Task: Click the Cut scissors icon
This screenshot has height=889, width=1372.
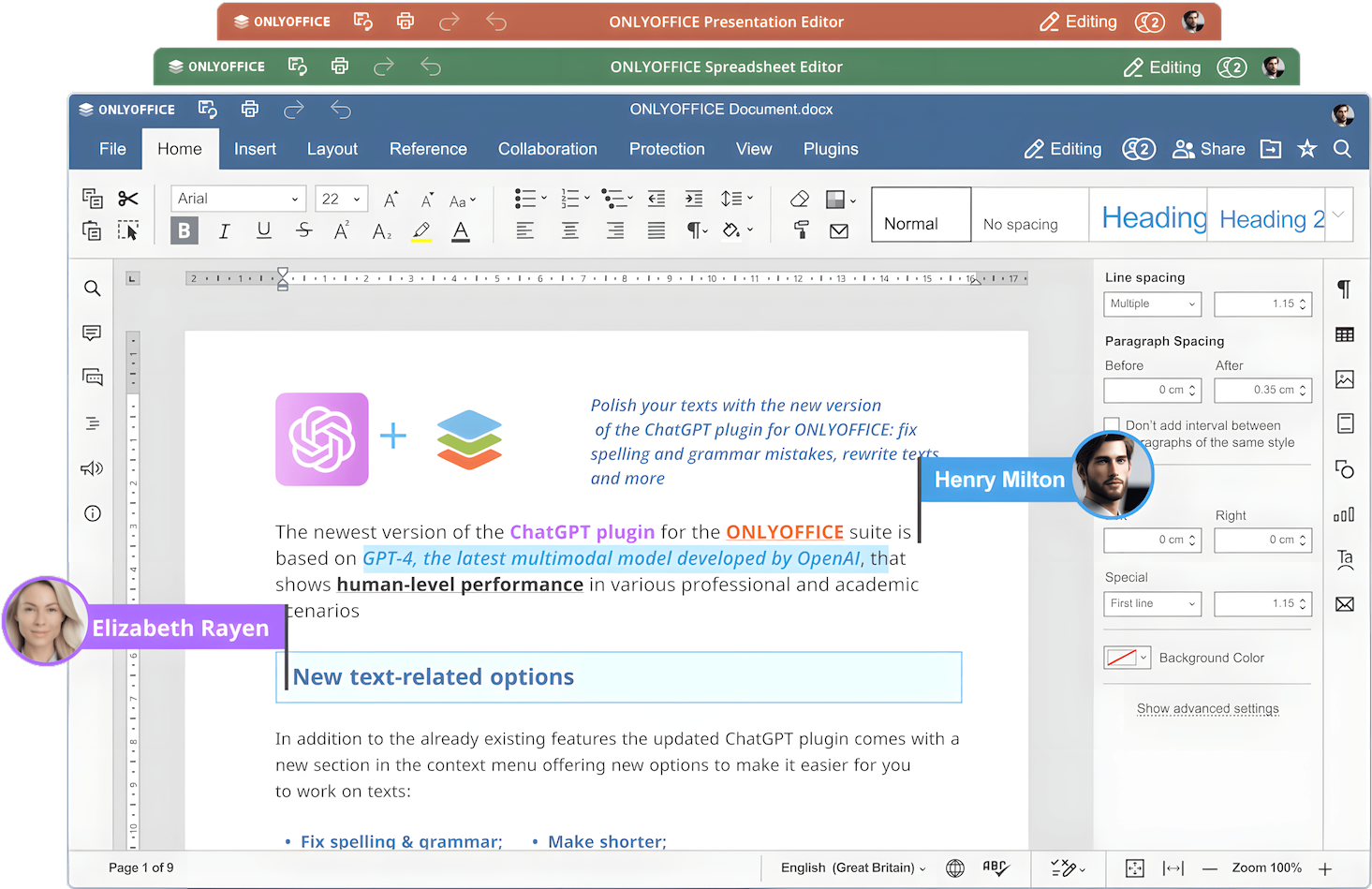Action: [128, 199]
